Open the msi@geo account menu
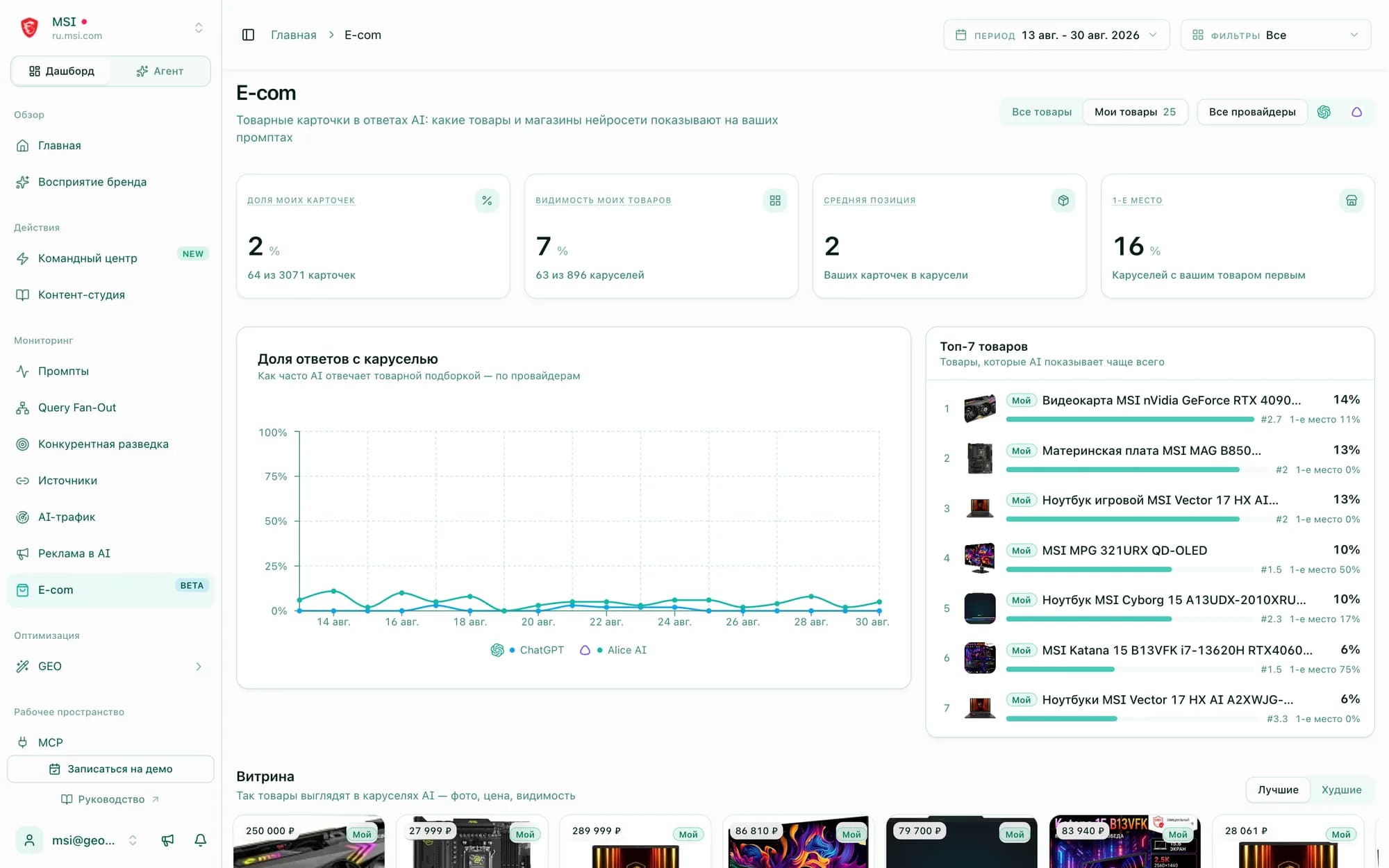 pos(78,840)
